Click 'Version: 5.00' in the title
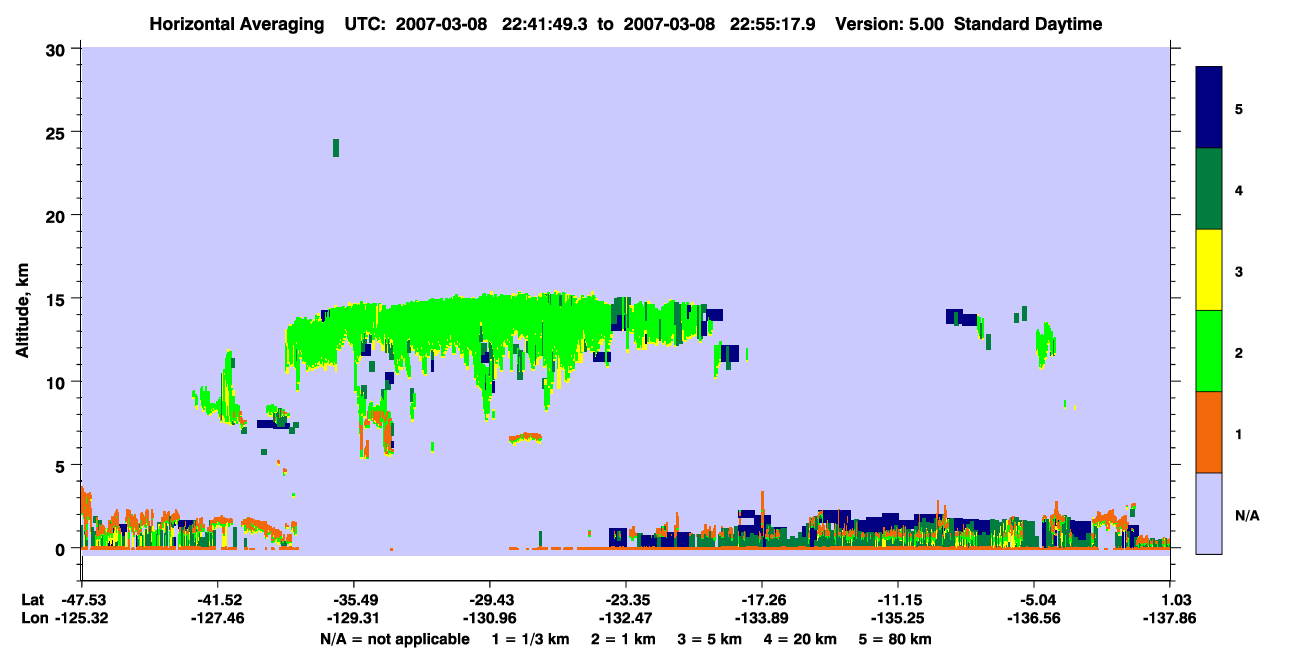1300x667 pixels. 890,24
